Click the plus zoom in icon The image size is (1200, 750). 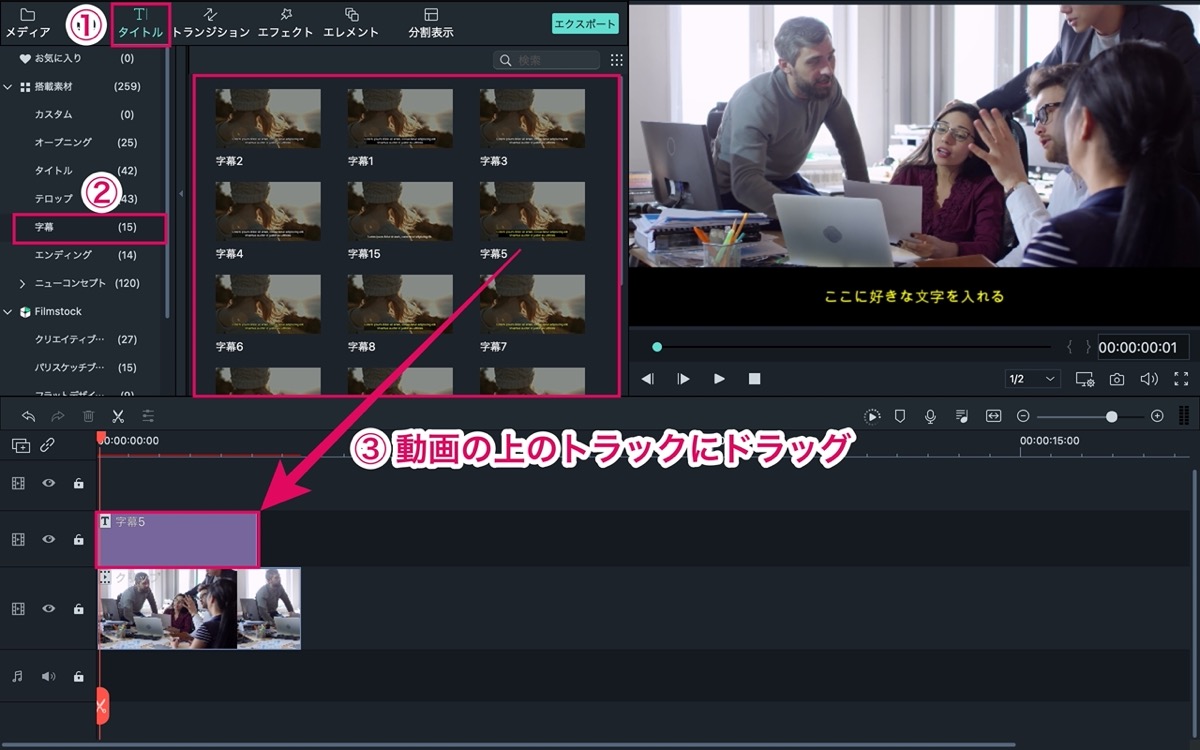1157,416
